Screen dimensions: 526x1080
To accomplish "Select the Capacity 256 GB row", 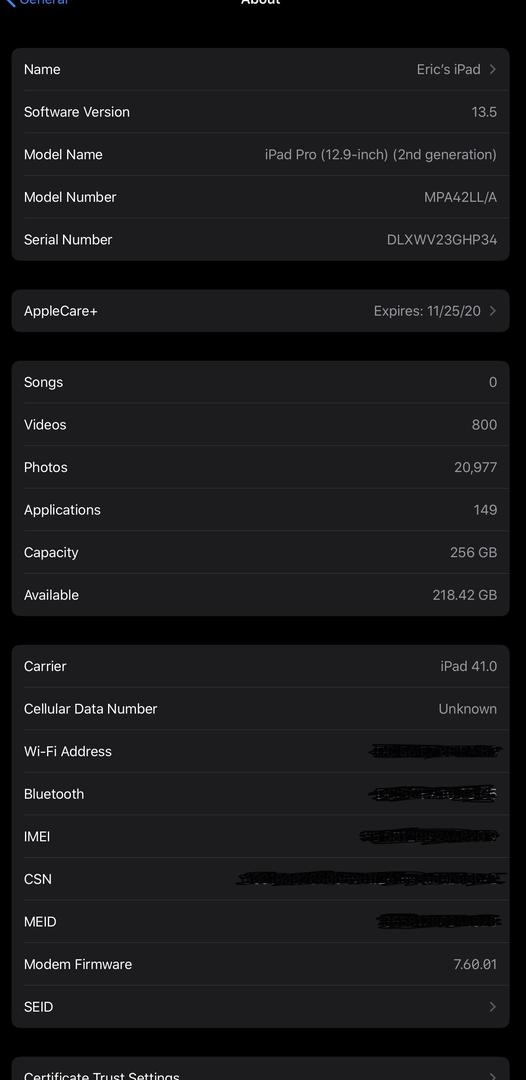I will pos(260,552).
